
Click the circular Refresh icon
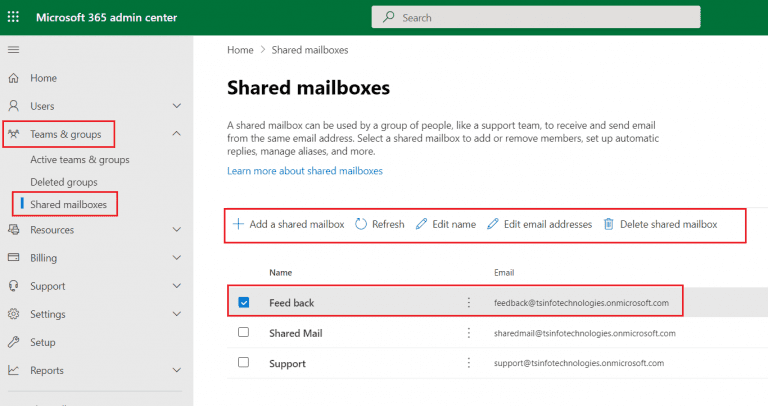361,224
